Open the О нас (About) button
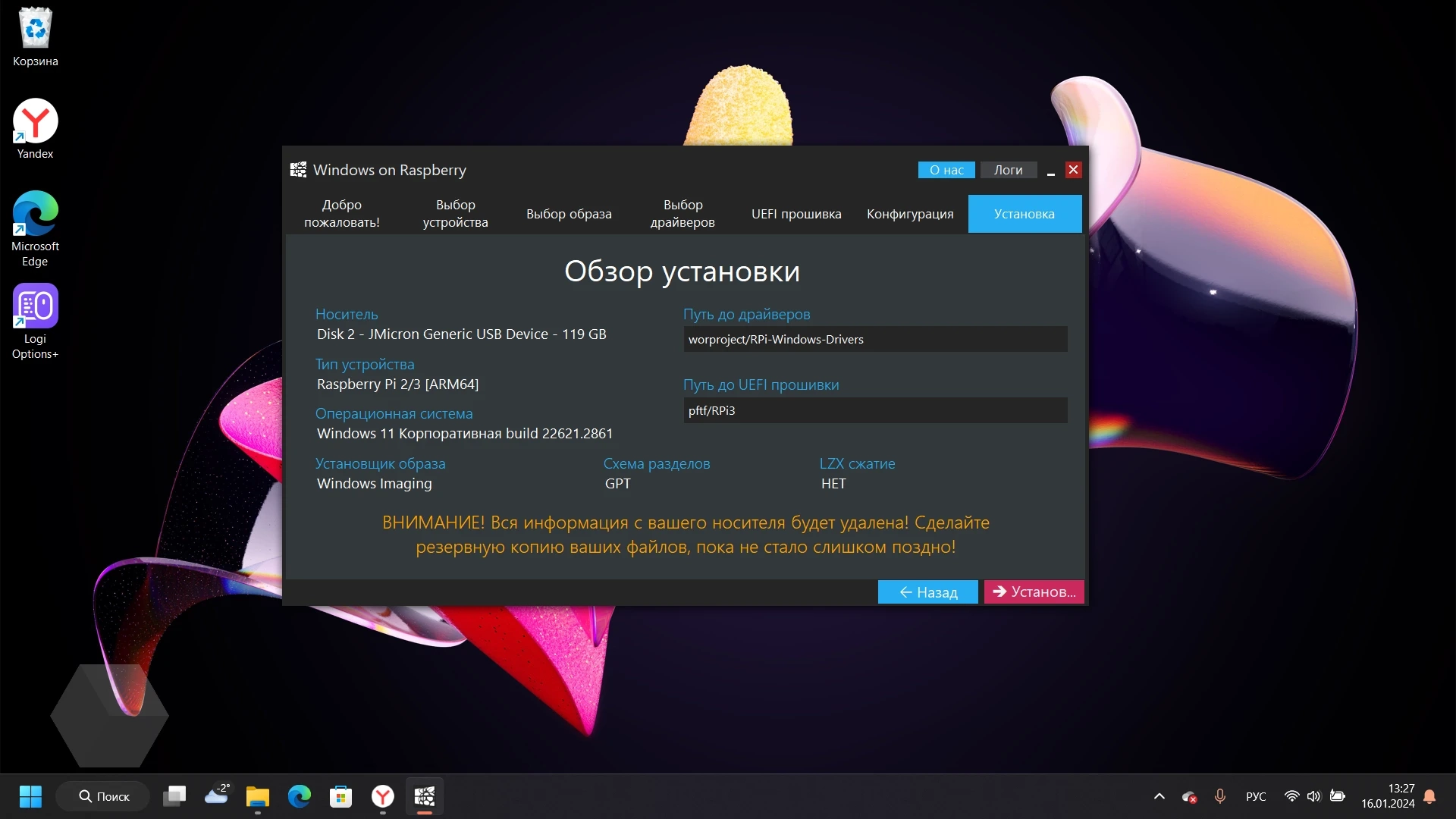 [x=946, y=170]
